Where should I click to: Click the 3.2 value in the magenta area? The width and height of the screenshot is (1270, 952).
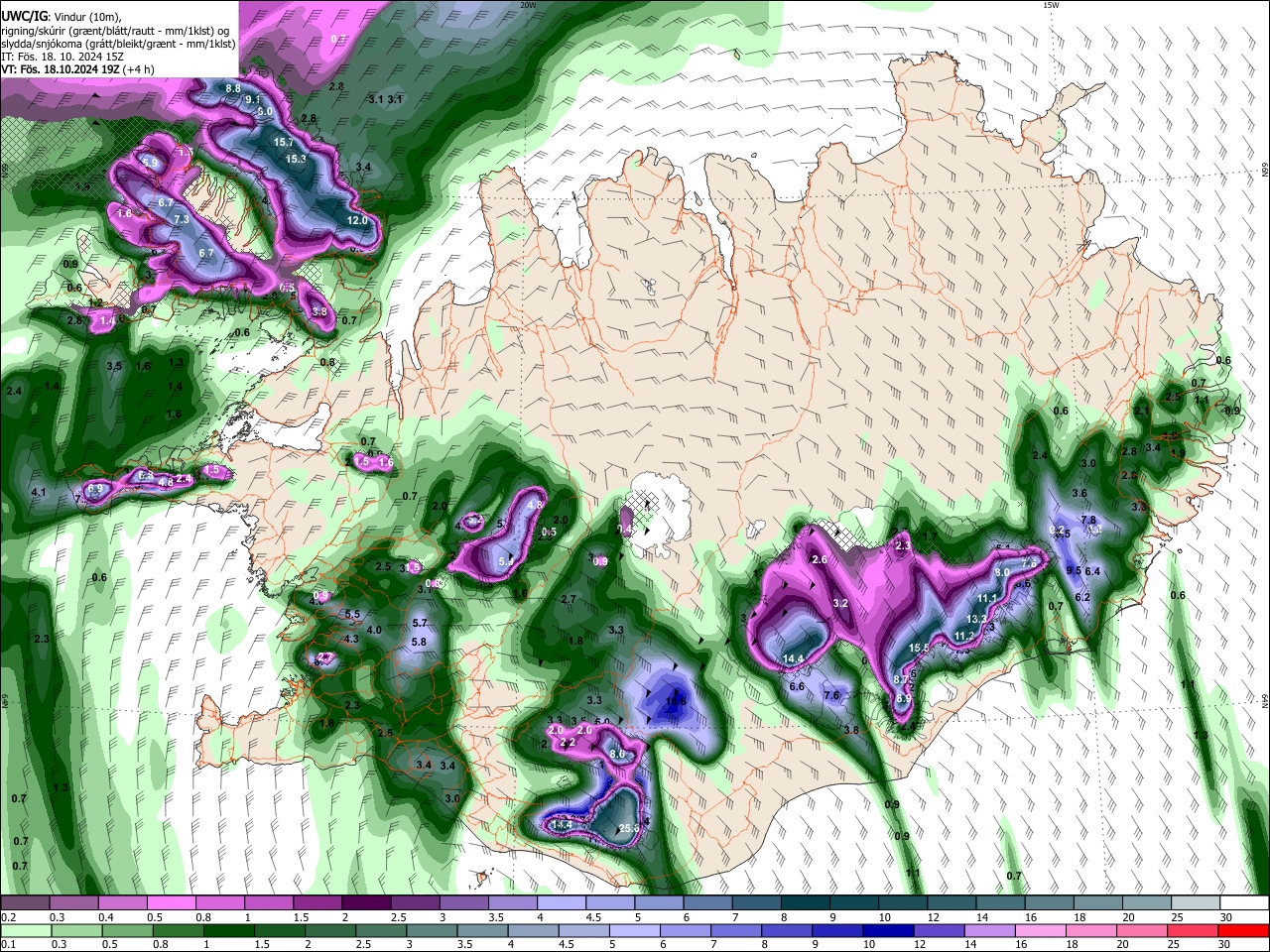coord(840,603)
